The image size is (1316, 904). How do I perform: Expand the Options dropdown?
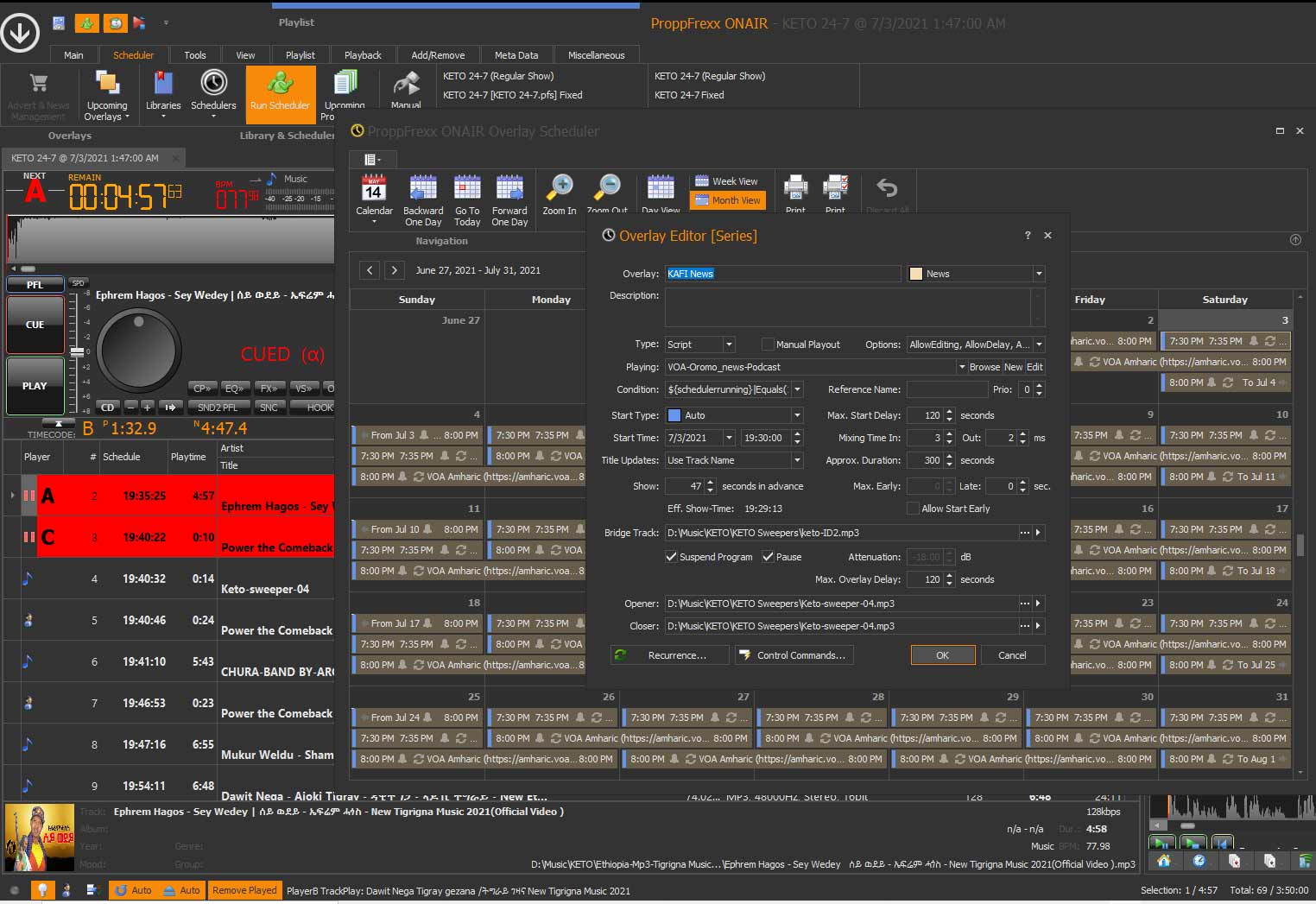pyautogui.click(x=1039, y=345)
